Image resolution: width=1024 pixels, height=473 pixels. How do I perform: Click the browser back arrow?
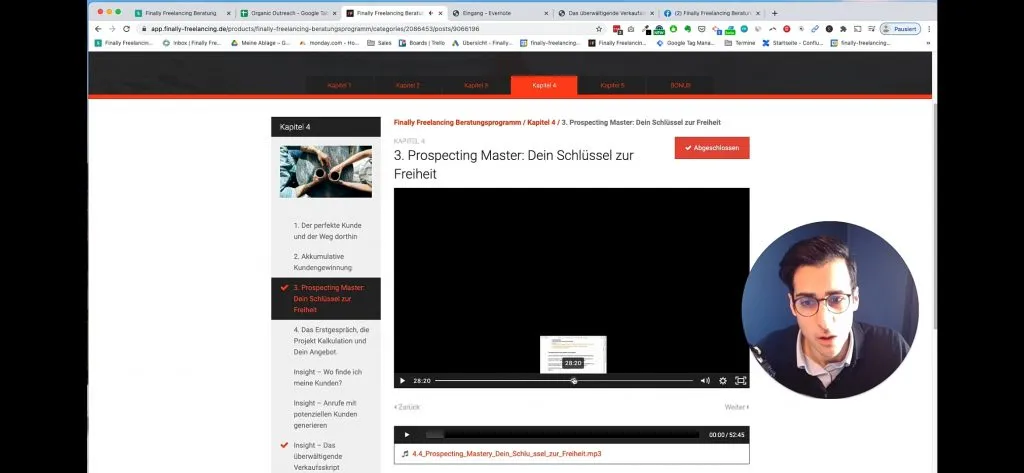[x=98, y=29]
